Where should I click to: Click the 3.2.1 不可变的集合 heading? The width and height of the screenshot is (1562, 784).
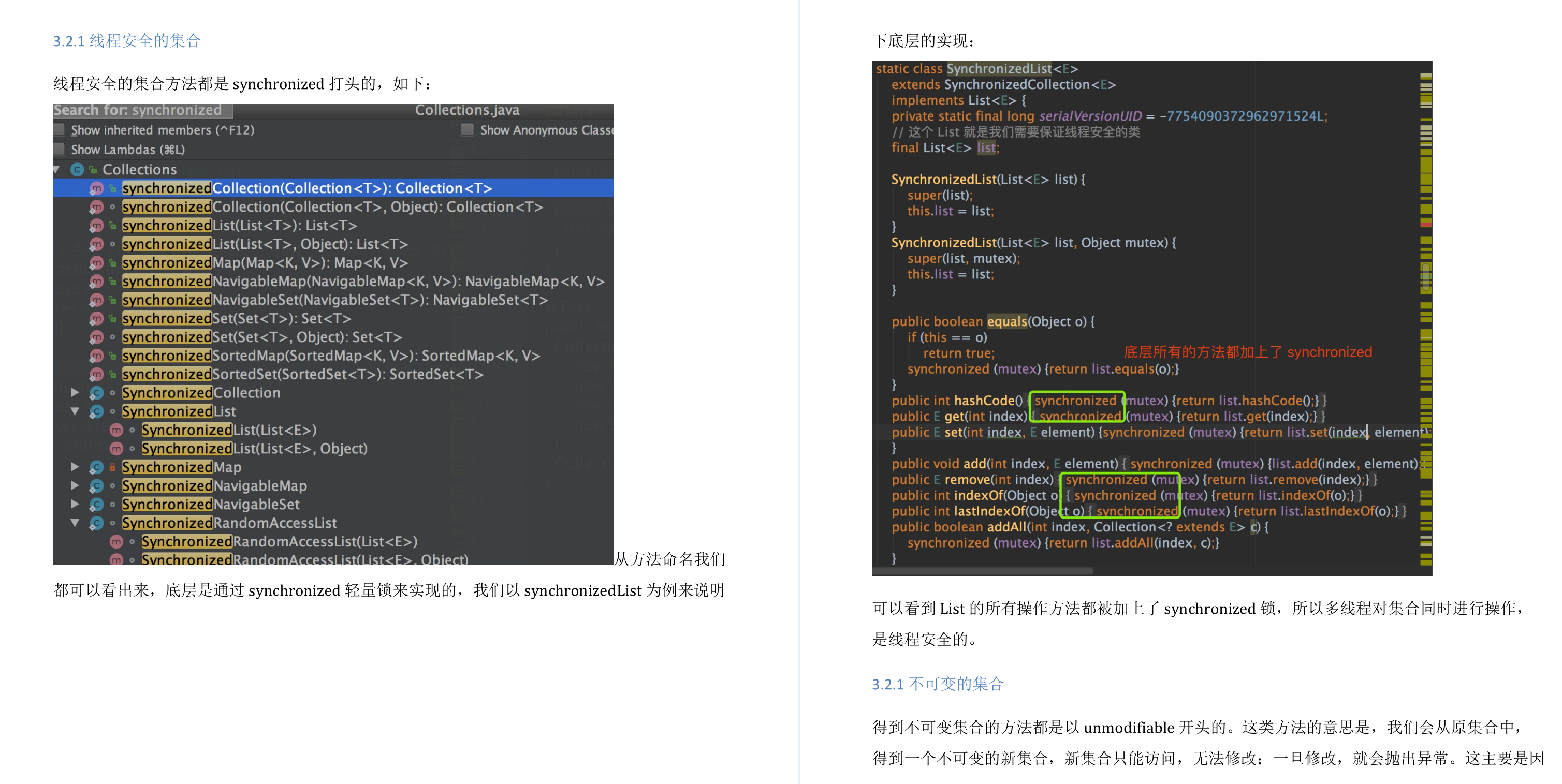pos(938,685)
